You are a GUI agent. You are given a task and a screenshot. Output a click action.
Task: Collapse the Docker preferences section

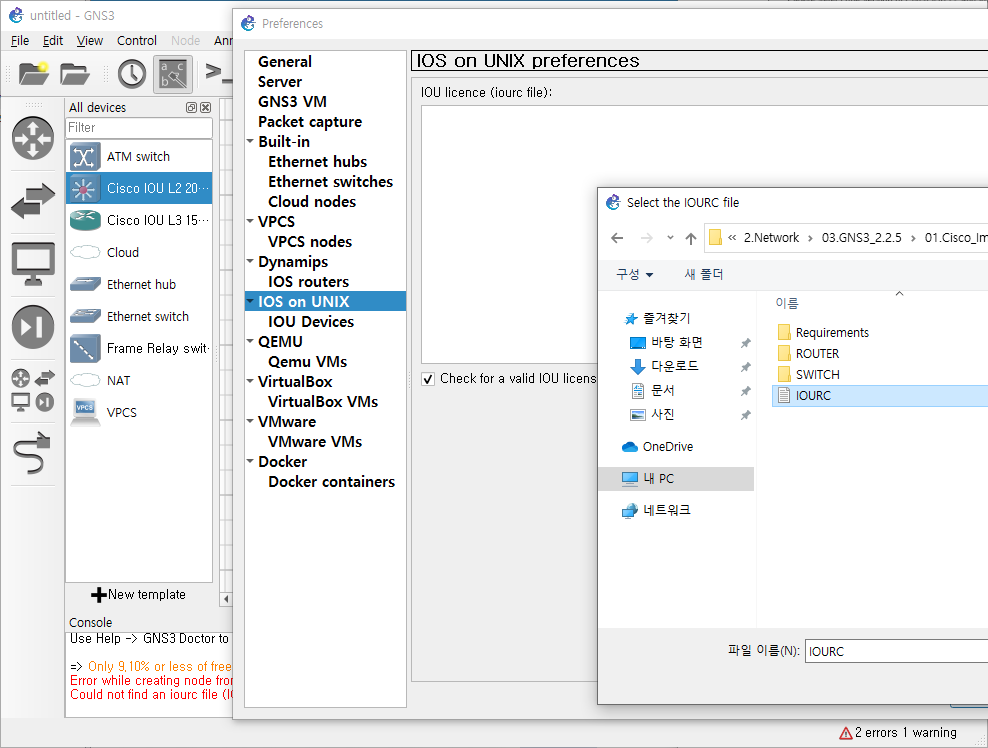coord(251,461)
